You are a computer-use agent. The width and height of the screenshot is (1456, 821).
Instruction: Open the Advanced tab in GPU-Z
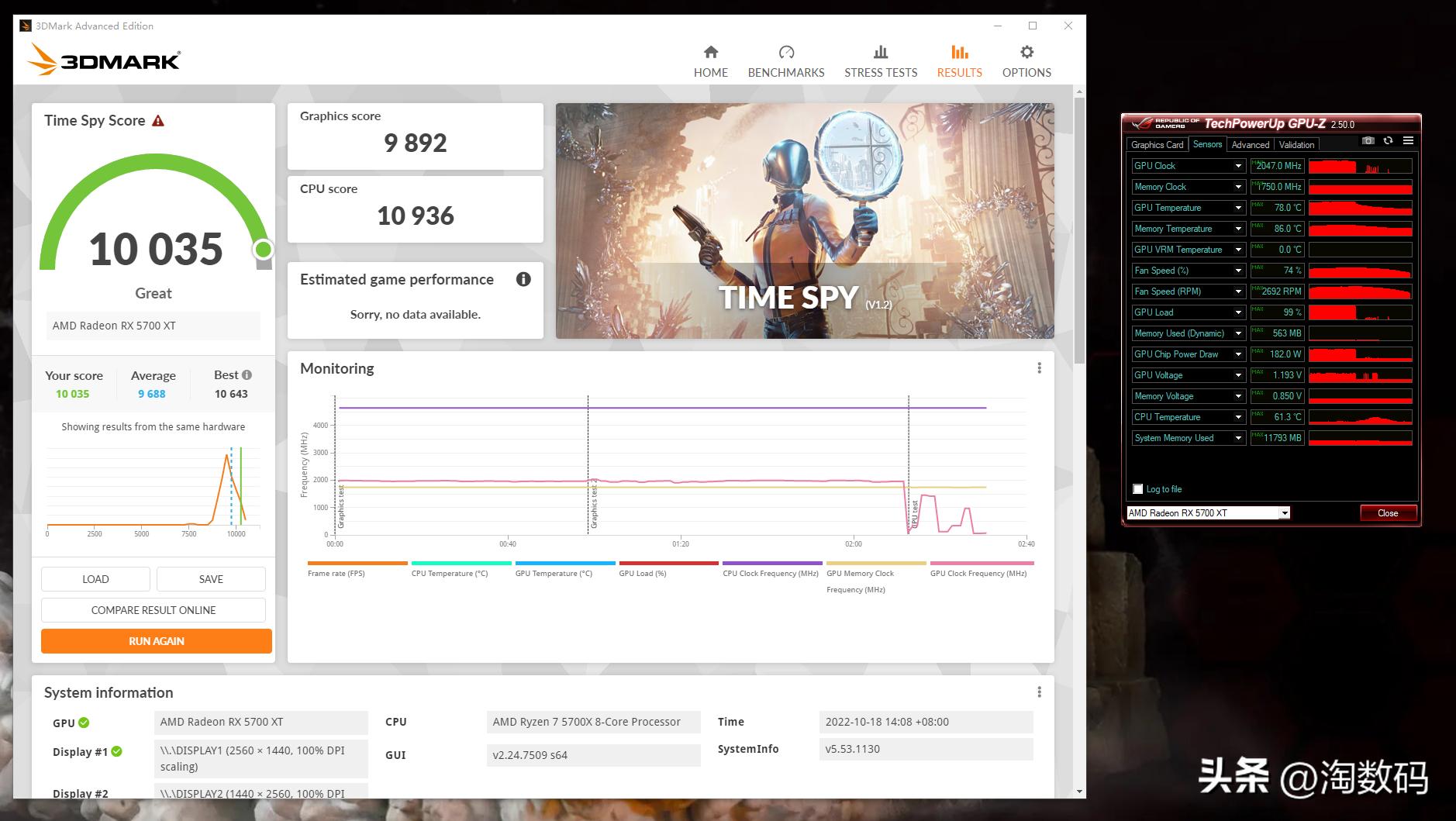tap(1250, 144)
